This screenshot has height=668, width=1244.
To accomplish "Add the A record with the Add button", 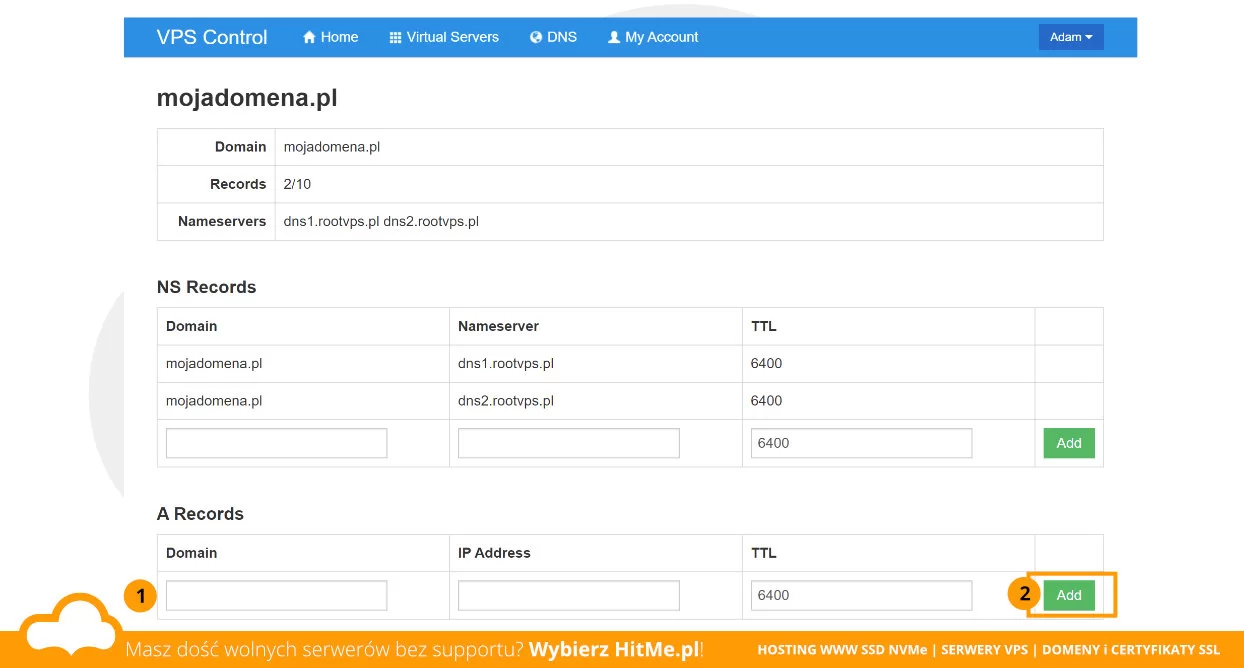I will click(x=1069, y=595).
